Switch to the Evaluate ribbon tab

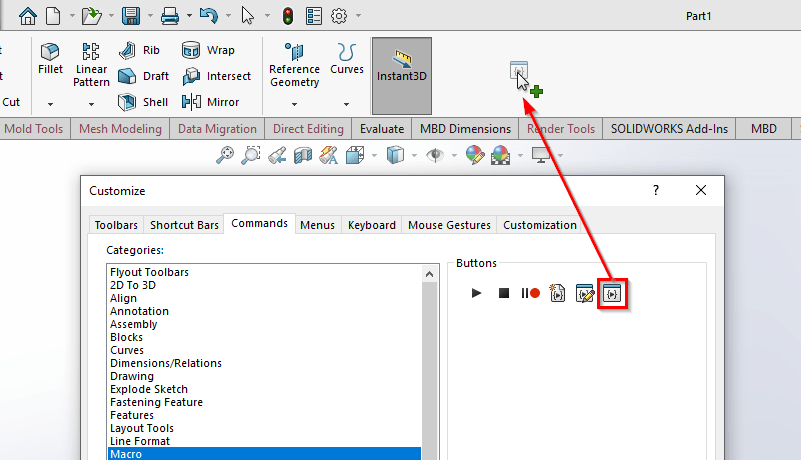pyautogui.click(x=382, y=129)
